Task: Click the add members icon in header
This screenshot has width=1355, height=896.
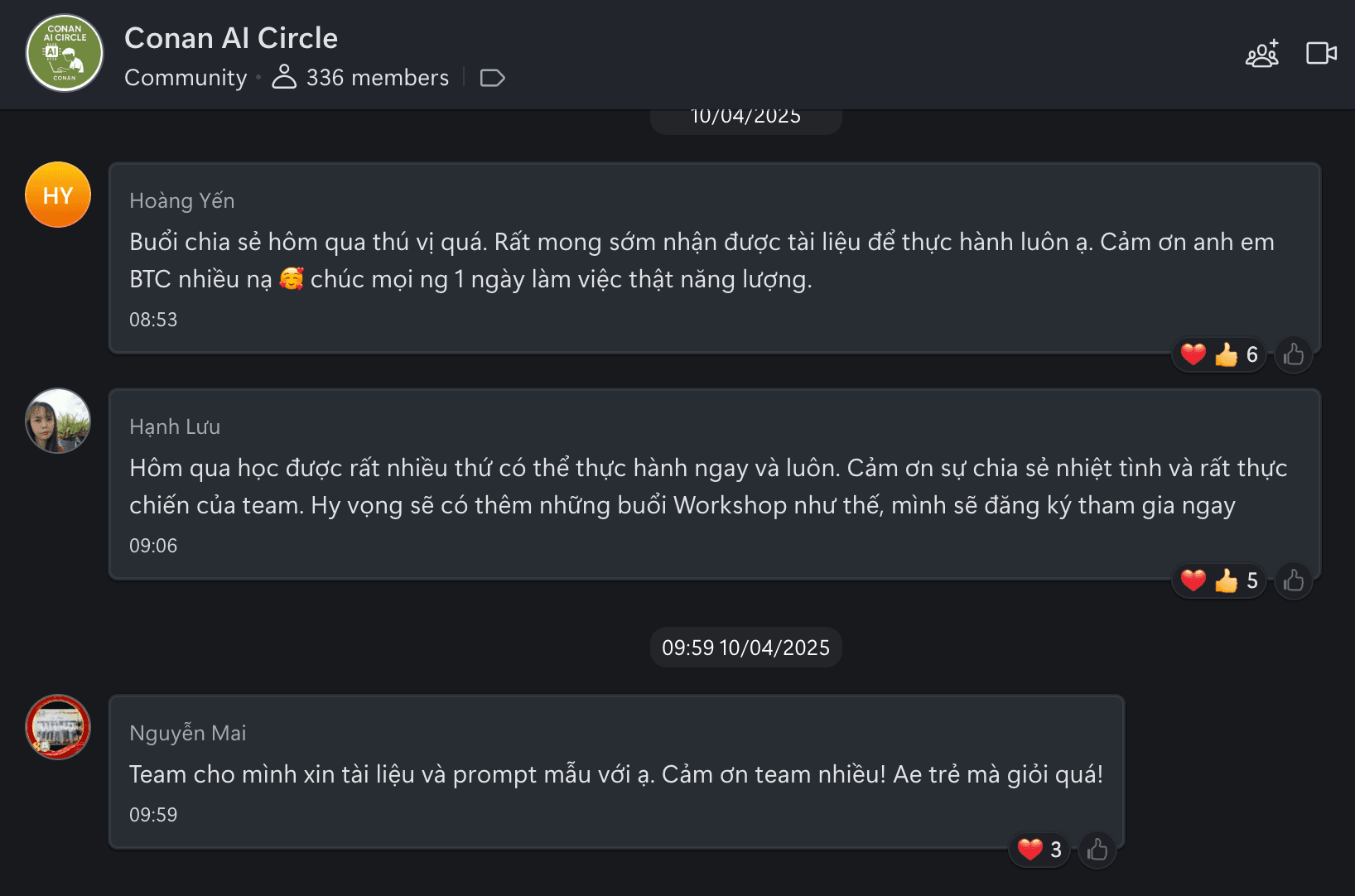Action: click(x=1261, y=54)
